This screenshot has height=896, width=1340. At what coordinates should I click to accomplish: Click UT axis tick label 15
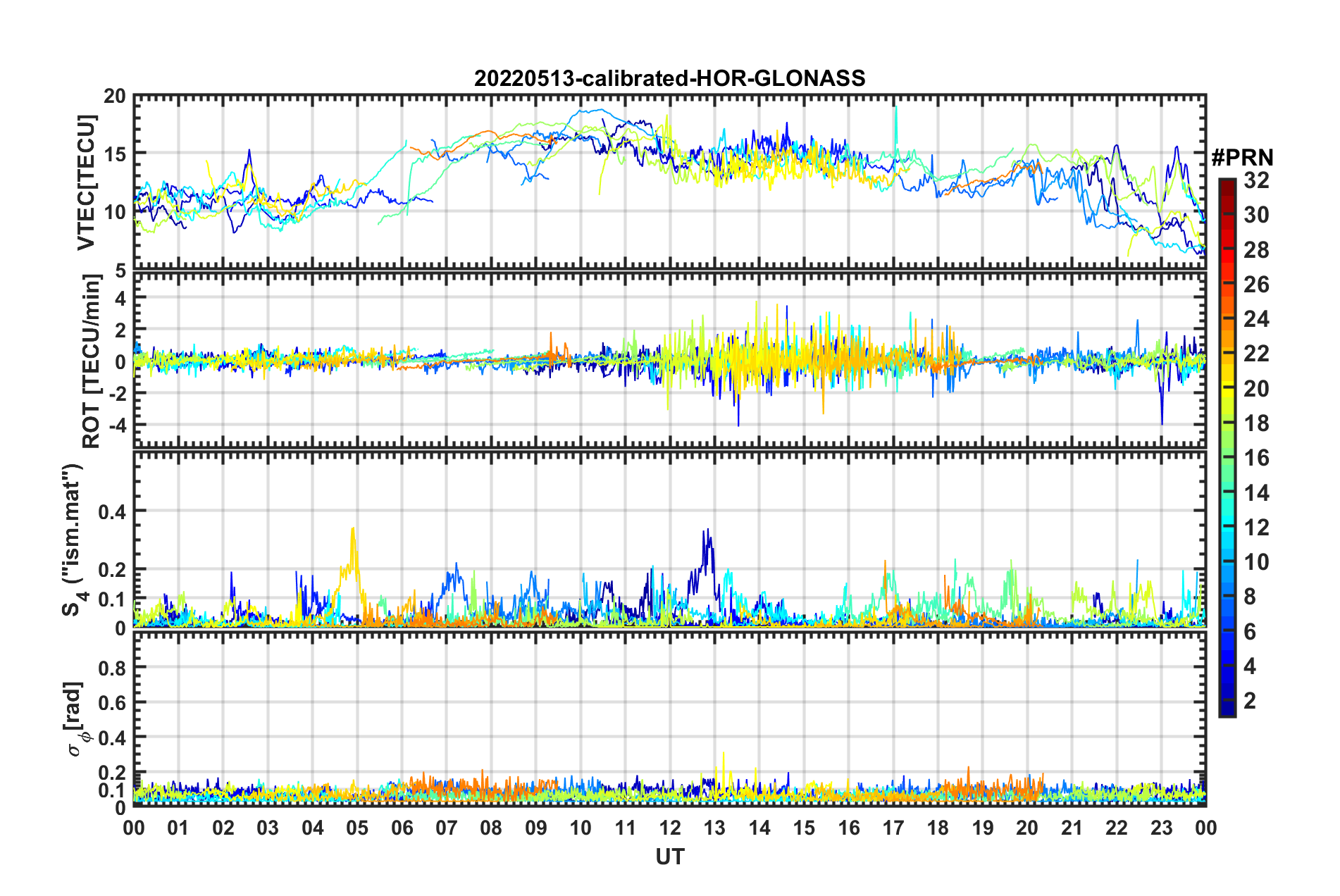[804, 828]
